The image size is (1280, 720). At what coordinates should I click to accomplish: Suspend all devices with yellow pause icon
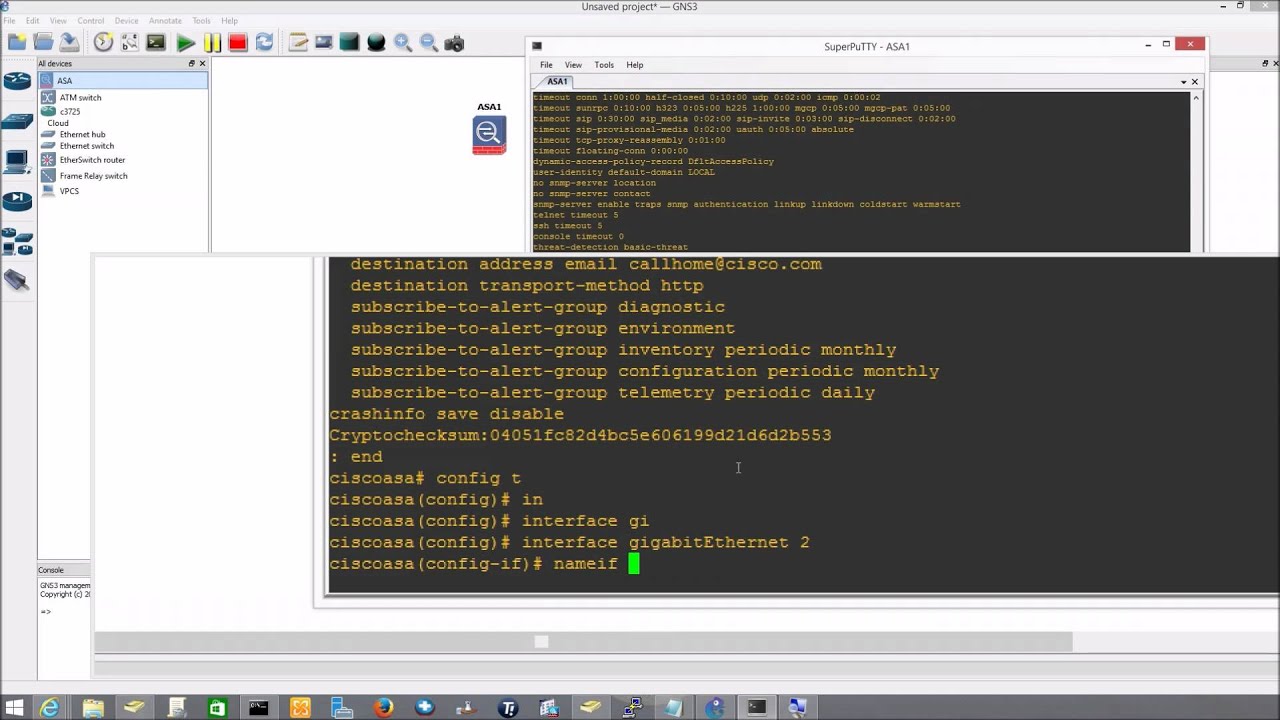[x=212, y=42]
